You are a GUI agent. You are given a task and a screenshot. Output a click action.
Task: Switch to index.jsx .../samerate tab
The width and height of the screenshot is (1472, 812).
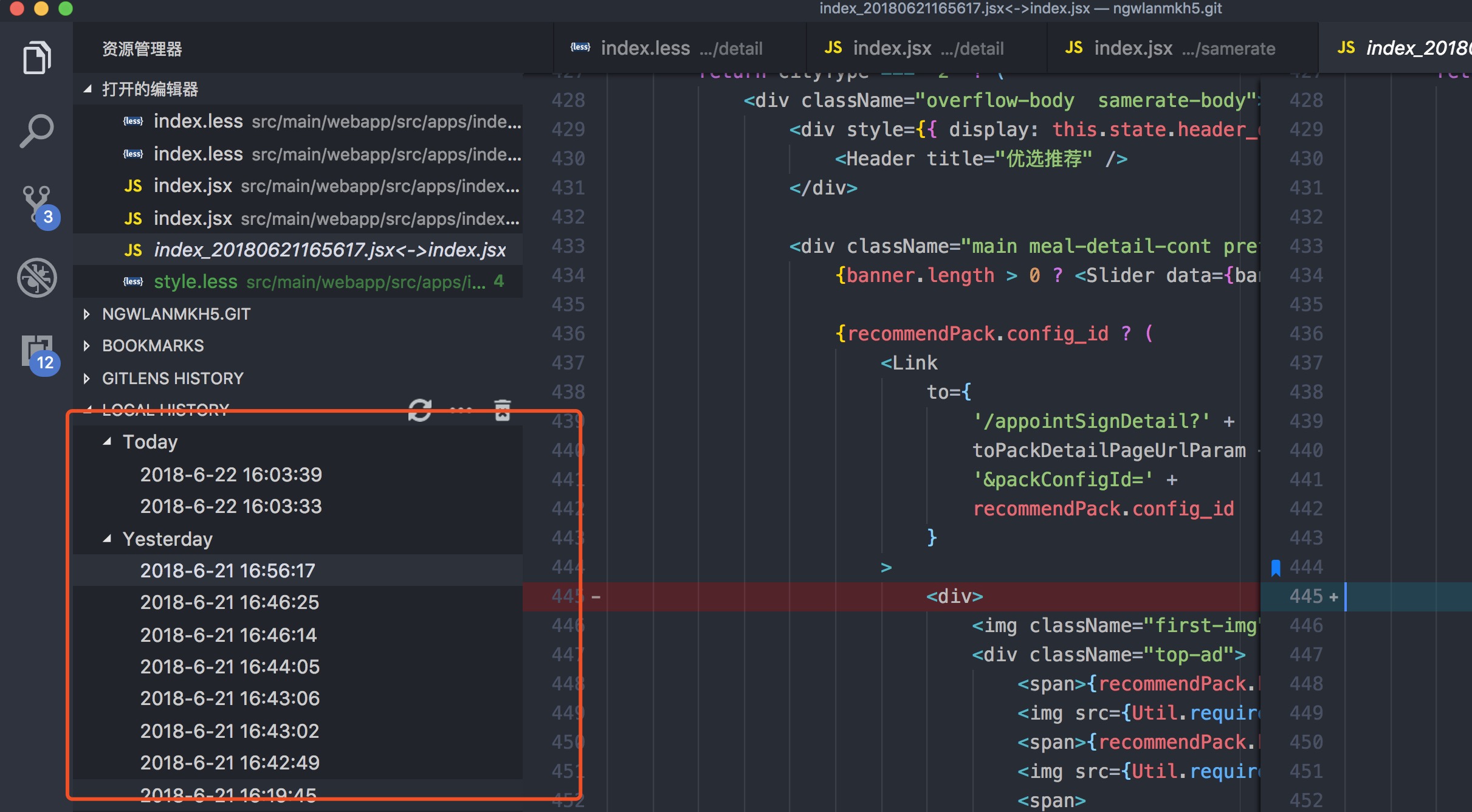[x=1170, y=48]
